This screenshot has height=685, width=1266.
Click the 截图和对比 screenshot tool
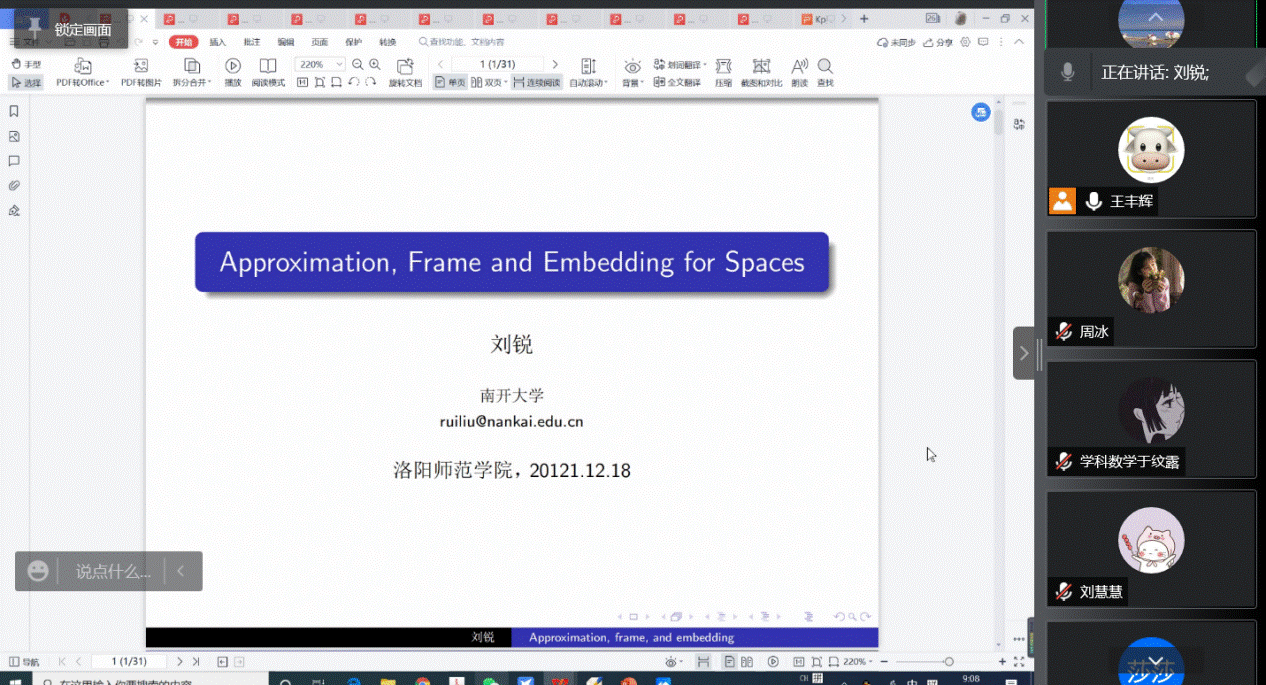[x=762, y=72]
